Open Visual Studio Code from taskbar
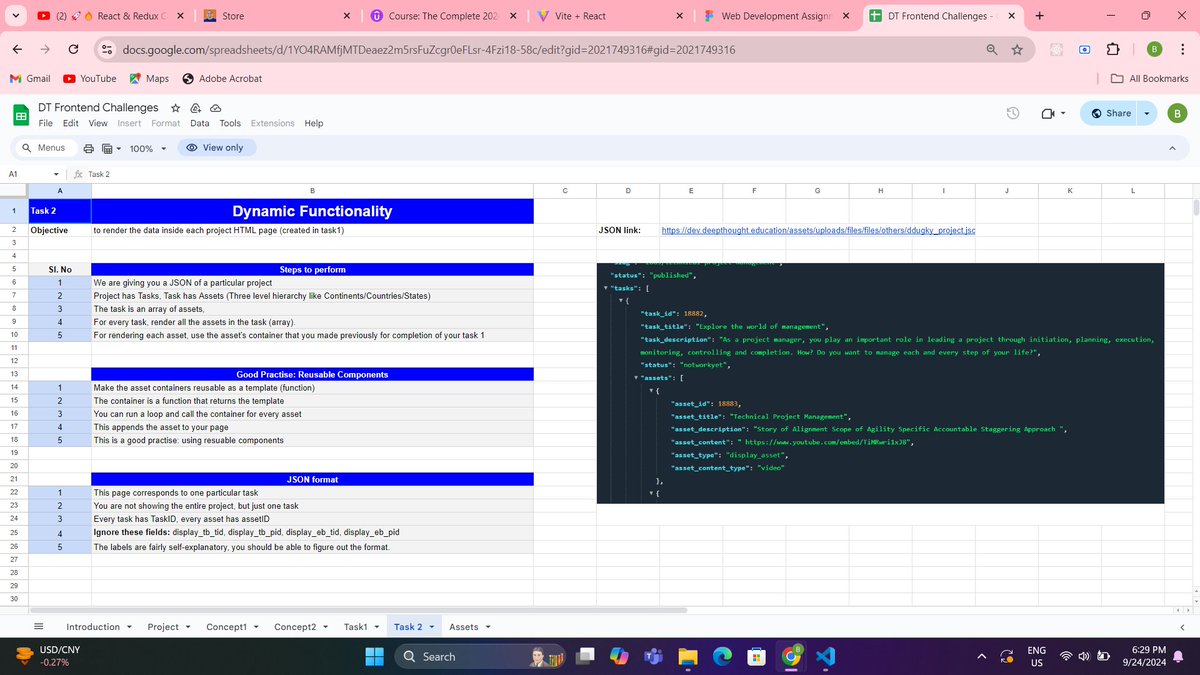1200x675 pixels. 825,656
